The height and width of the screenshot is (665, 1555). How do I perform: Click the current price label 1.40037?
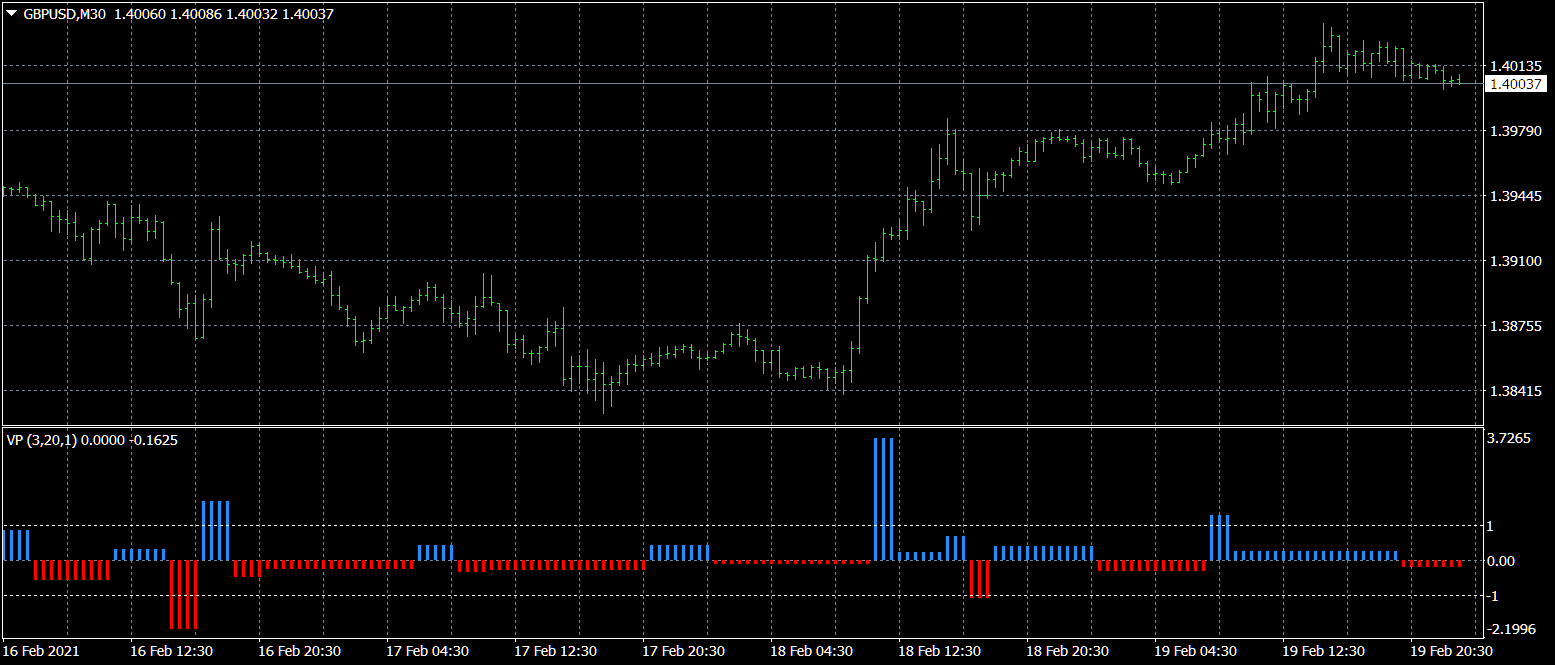(1515, 84)
